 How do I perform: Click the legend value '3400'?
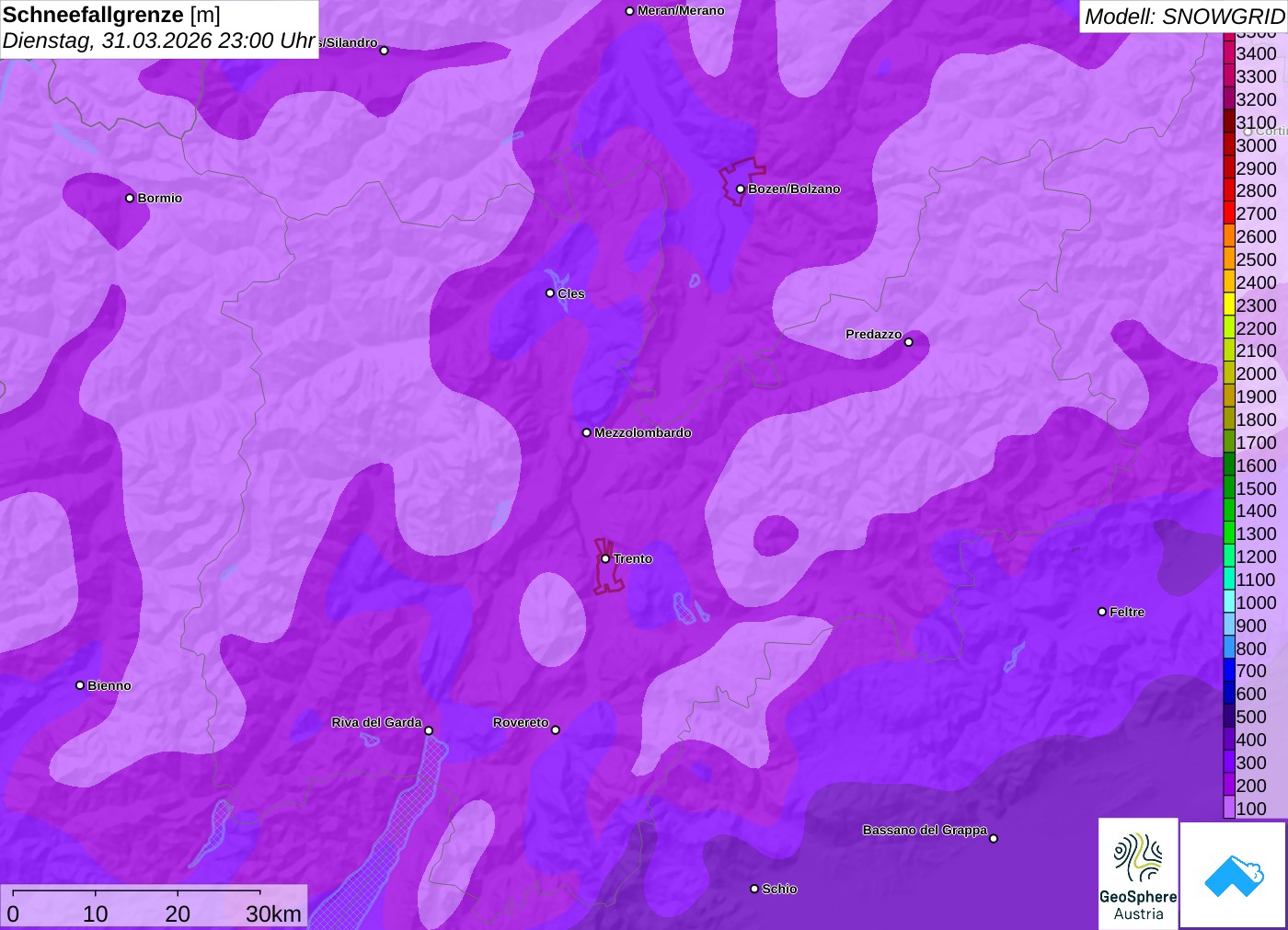click(x=1257, y=53)
